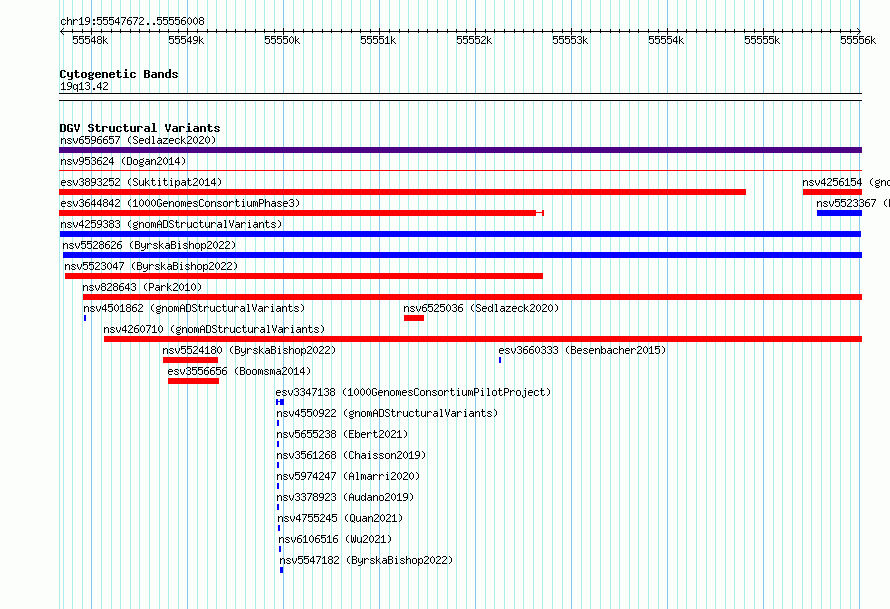Click the blue nsv4259383 variant bar
Image resolution: width=890 pixels, height=609 pixels.
pyautogui.click(x=460, y=234)
